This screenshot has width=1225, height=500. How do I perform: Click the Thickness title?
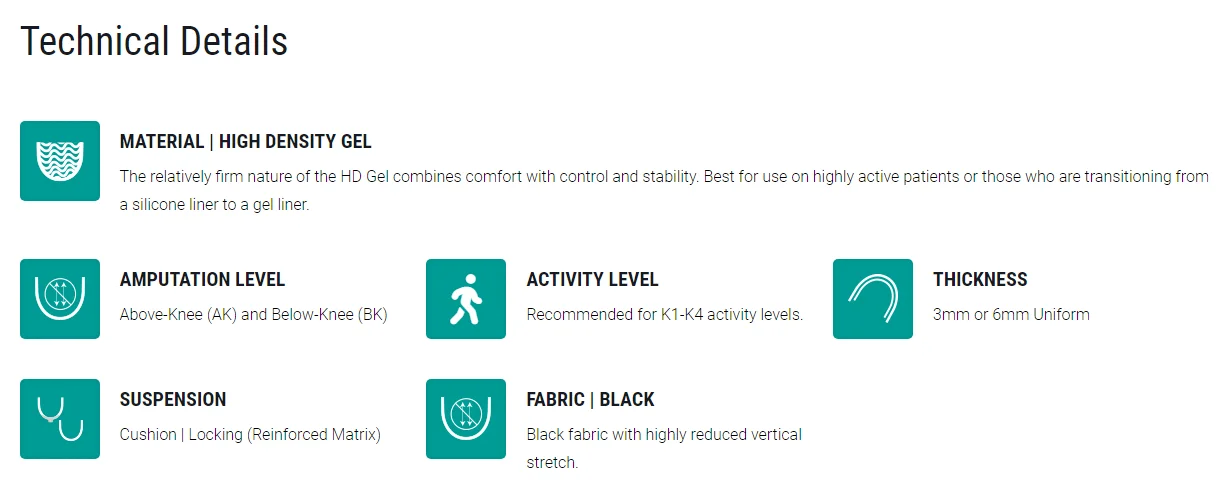click(980, 280)
